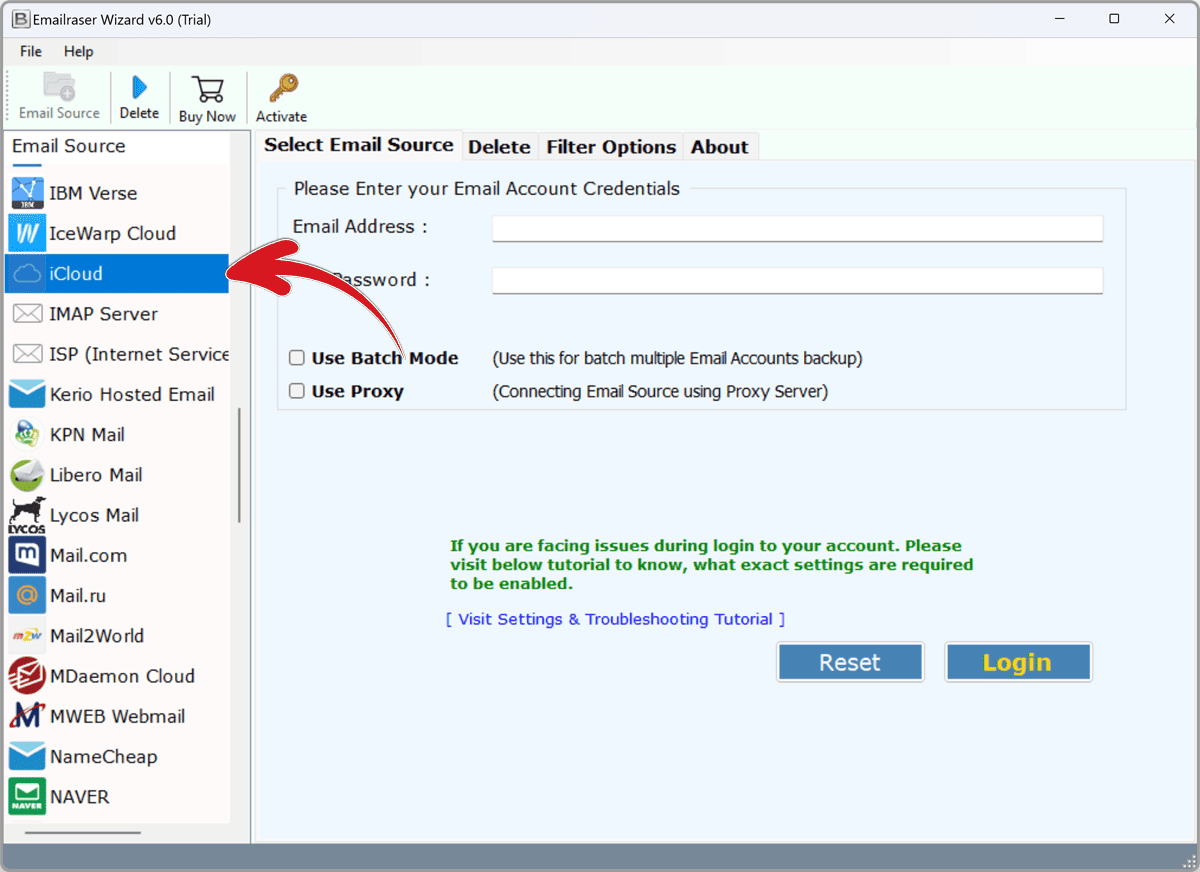Click the Email Address input field
The image size is (1200, 872).
pyautogui.click(x=797, y=228)
